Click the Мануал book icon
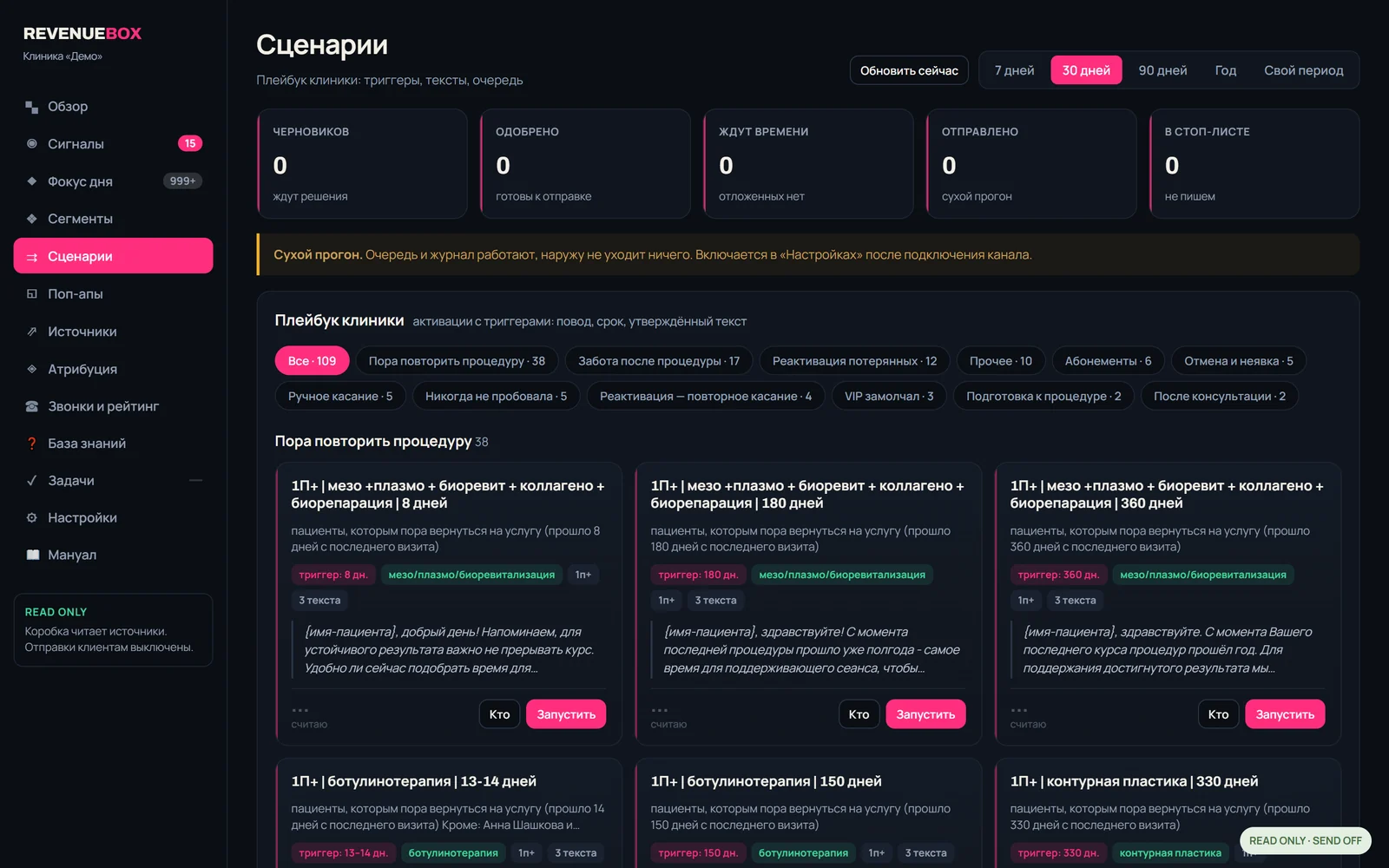 click(x=32, y=556)
